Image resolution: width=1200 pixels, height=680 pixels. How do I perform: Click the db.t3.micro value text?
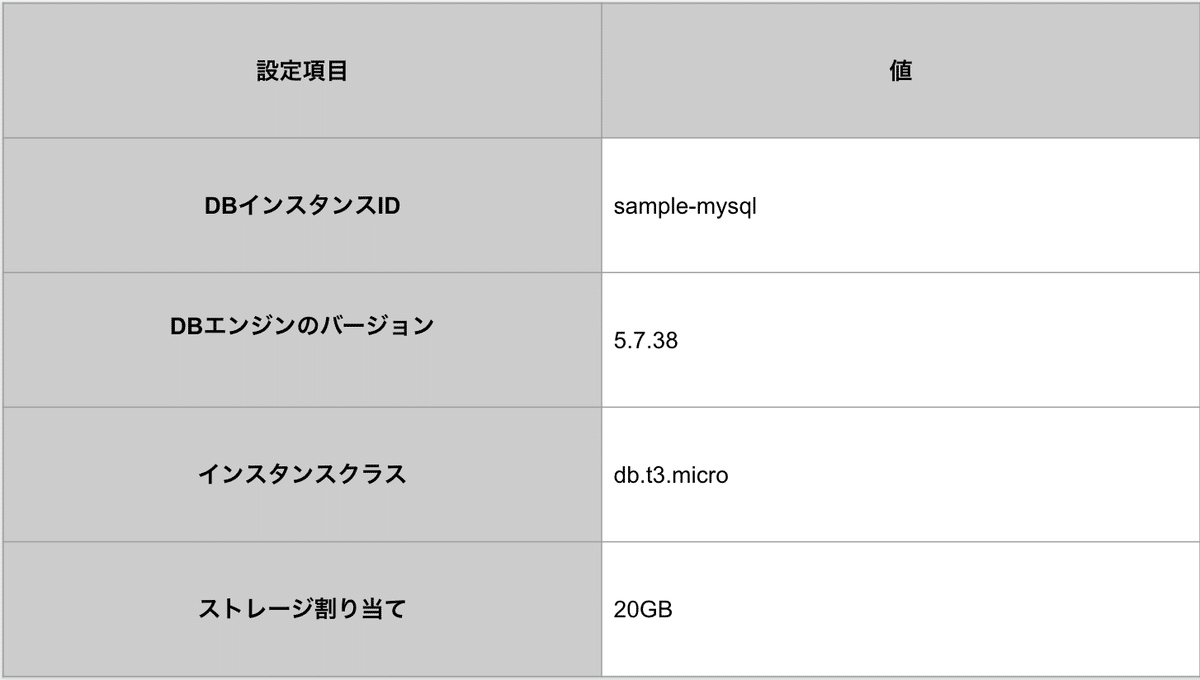coord(671,475)
